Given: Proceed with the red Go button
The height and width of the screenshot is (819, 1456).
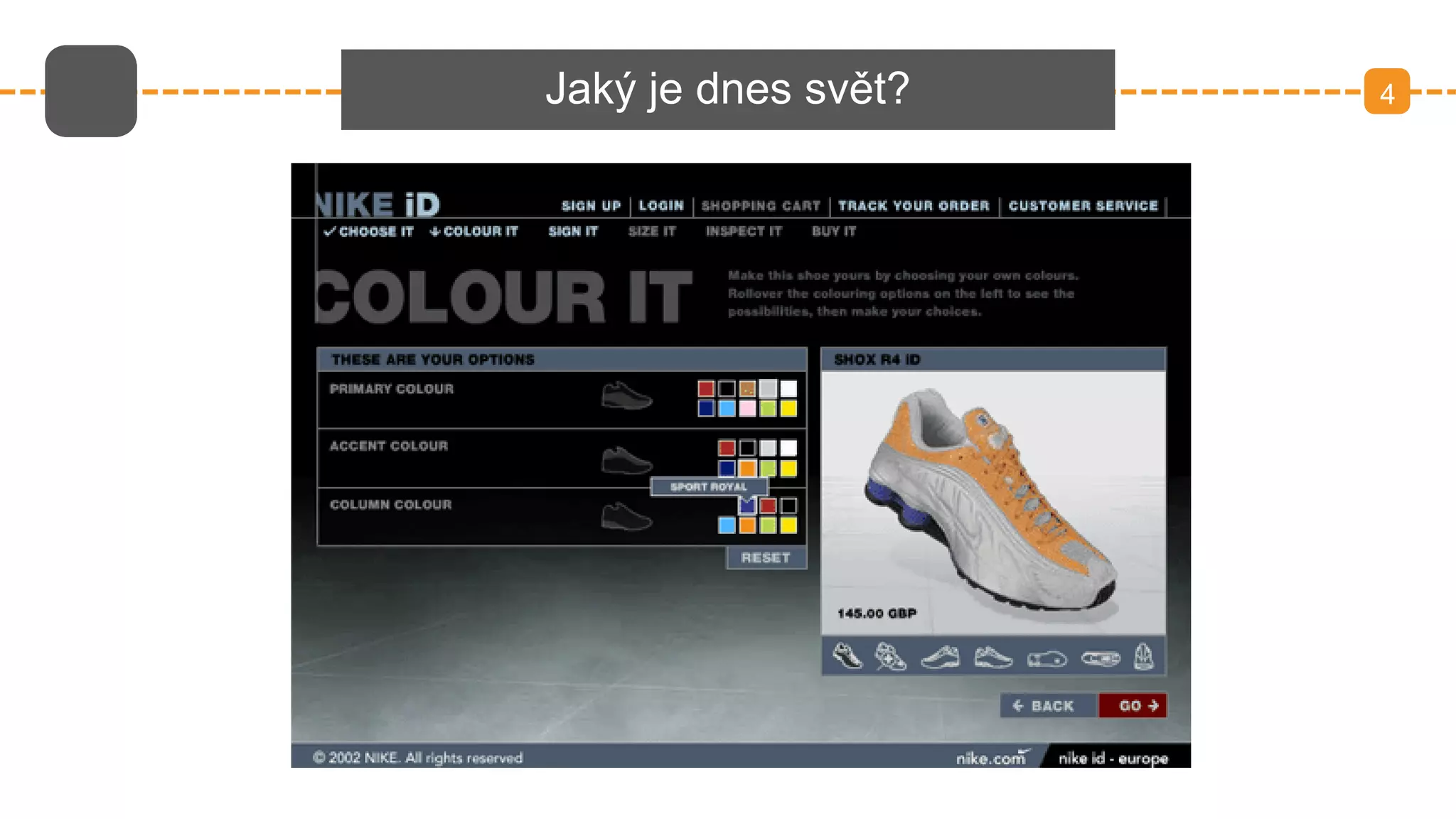Looking at the screenshot, I should [1133, 705].
